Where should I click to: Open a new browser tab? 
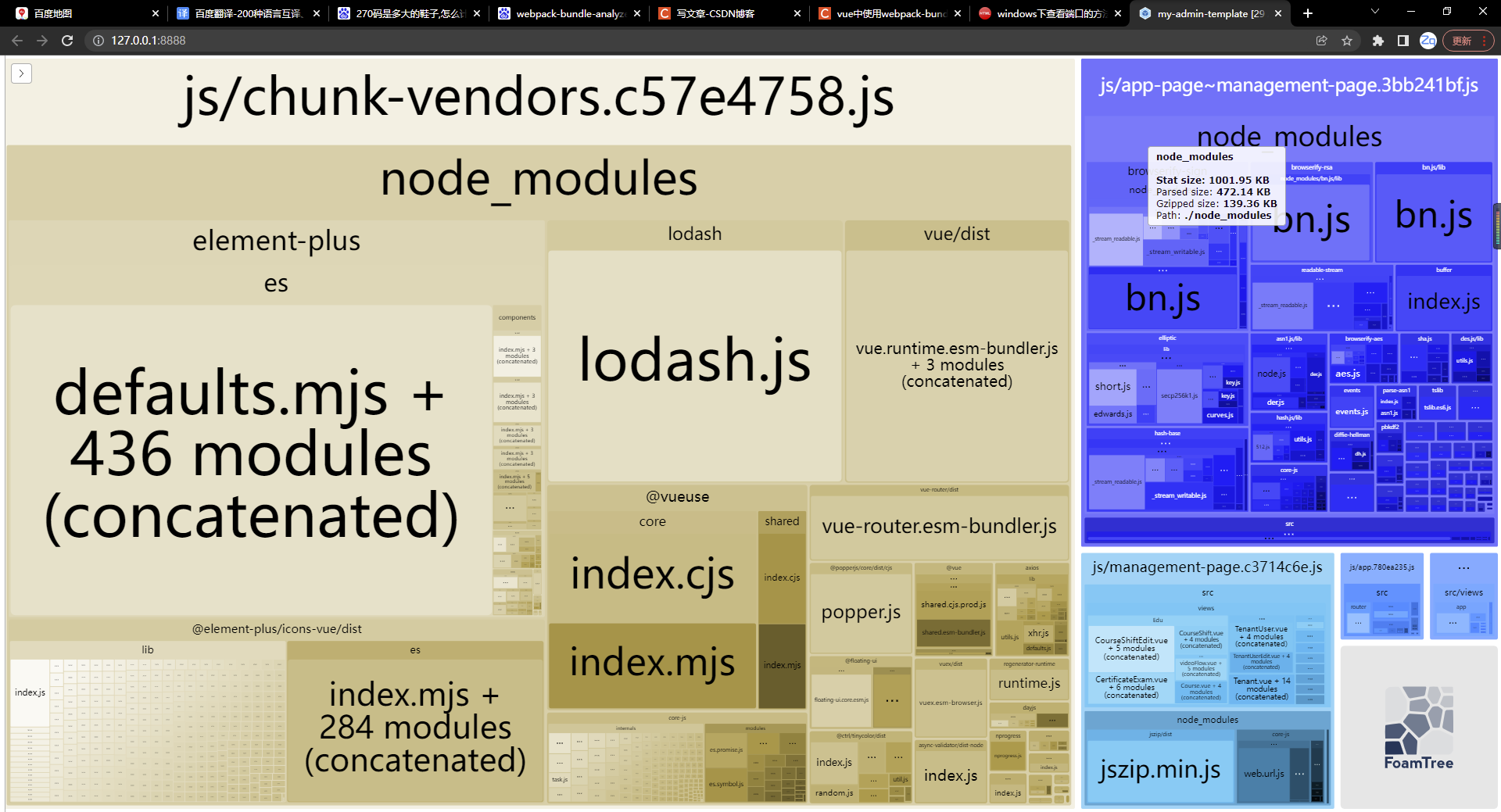pos(1307,13)
